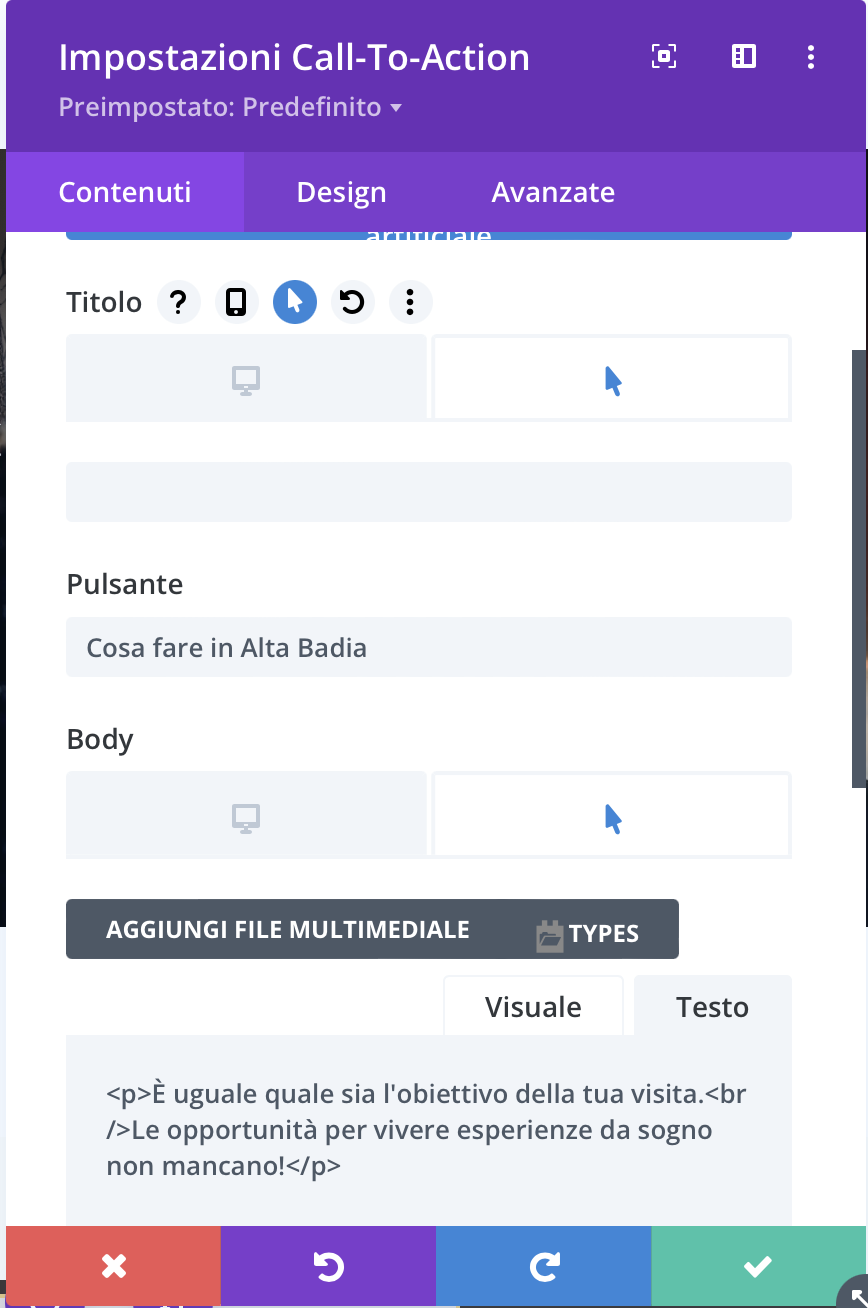Screen dimensions: 868x1308
Task: Switch to the Design tab
Action: pyautogui.click(x=341, y=192)
